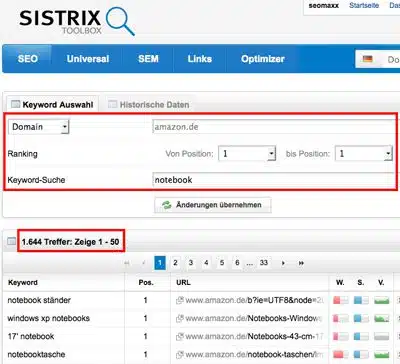Click Änderungen übernehmen button
The width and height of the screenshot is (400, 364).
pyautogui.click(x=213, y=205)
